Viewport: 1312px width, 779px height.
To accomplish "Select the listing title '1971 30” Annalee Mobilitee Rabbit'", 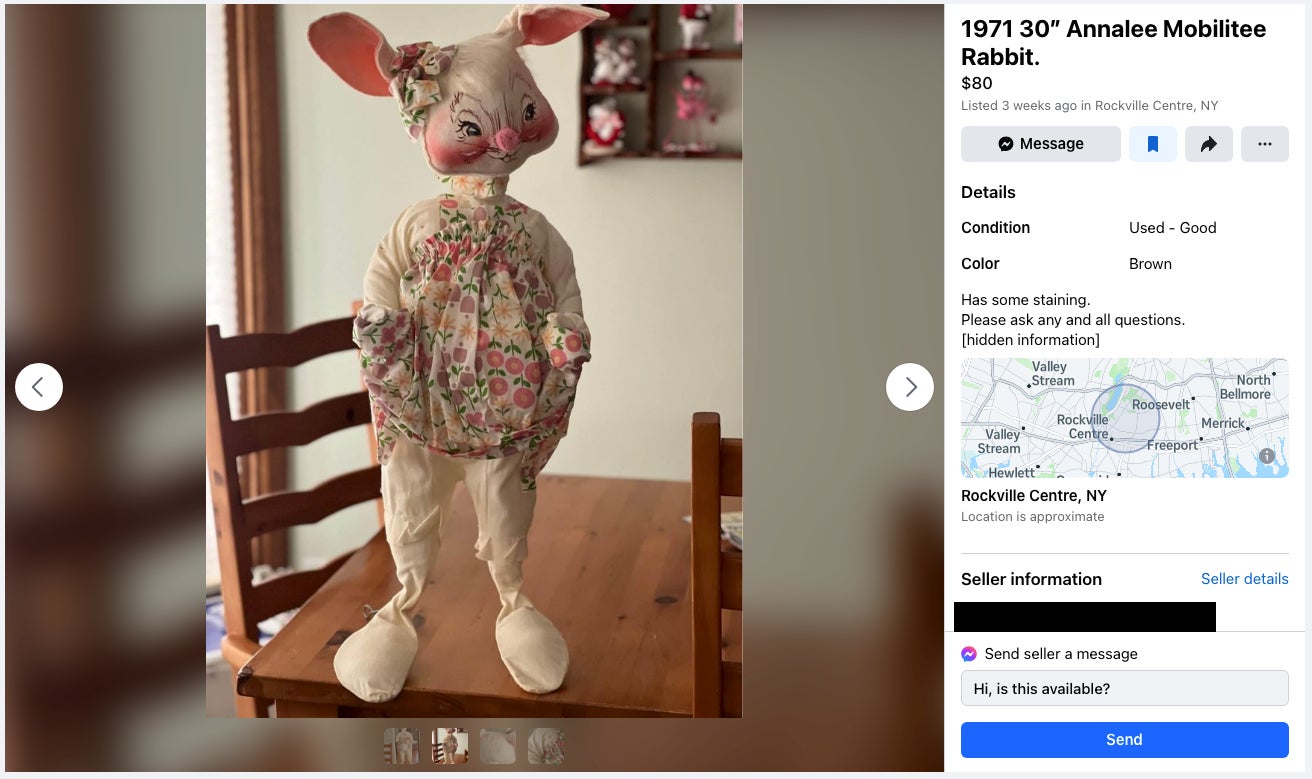I will coord(1113,43).
